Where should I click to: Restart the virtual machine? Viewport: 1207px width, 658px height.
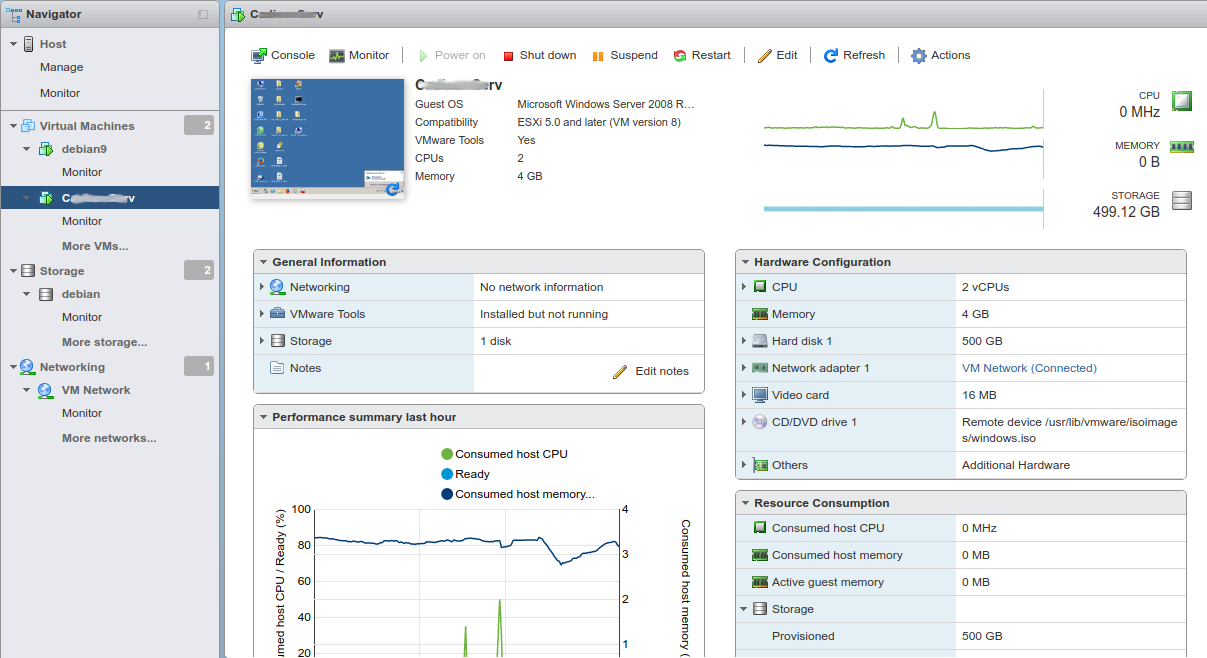point(702,55)
